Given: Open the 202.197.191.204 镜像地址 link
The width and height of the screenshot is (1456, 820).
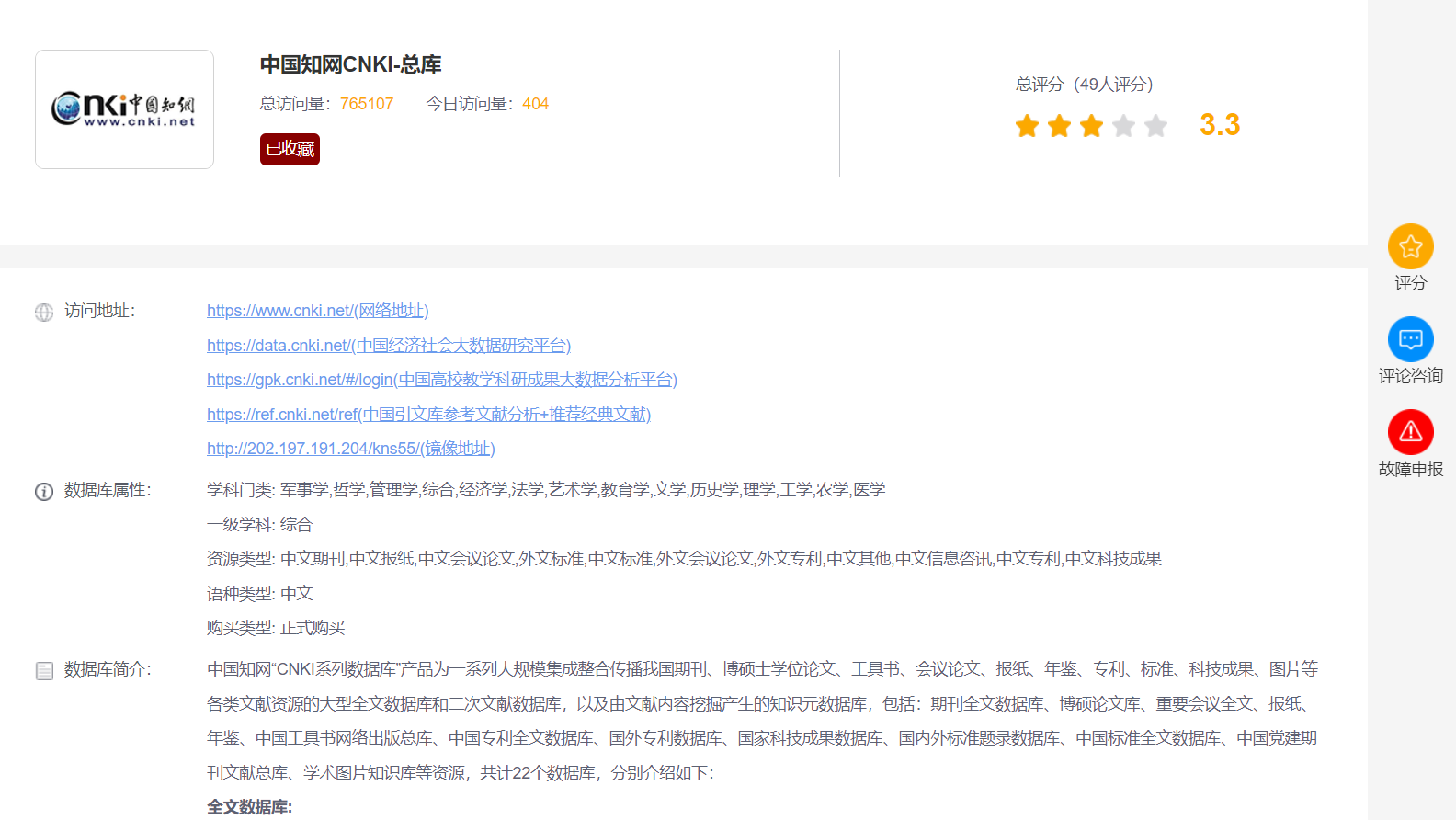Looking at the screenshot, I should coord(351,449).
